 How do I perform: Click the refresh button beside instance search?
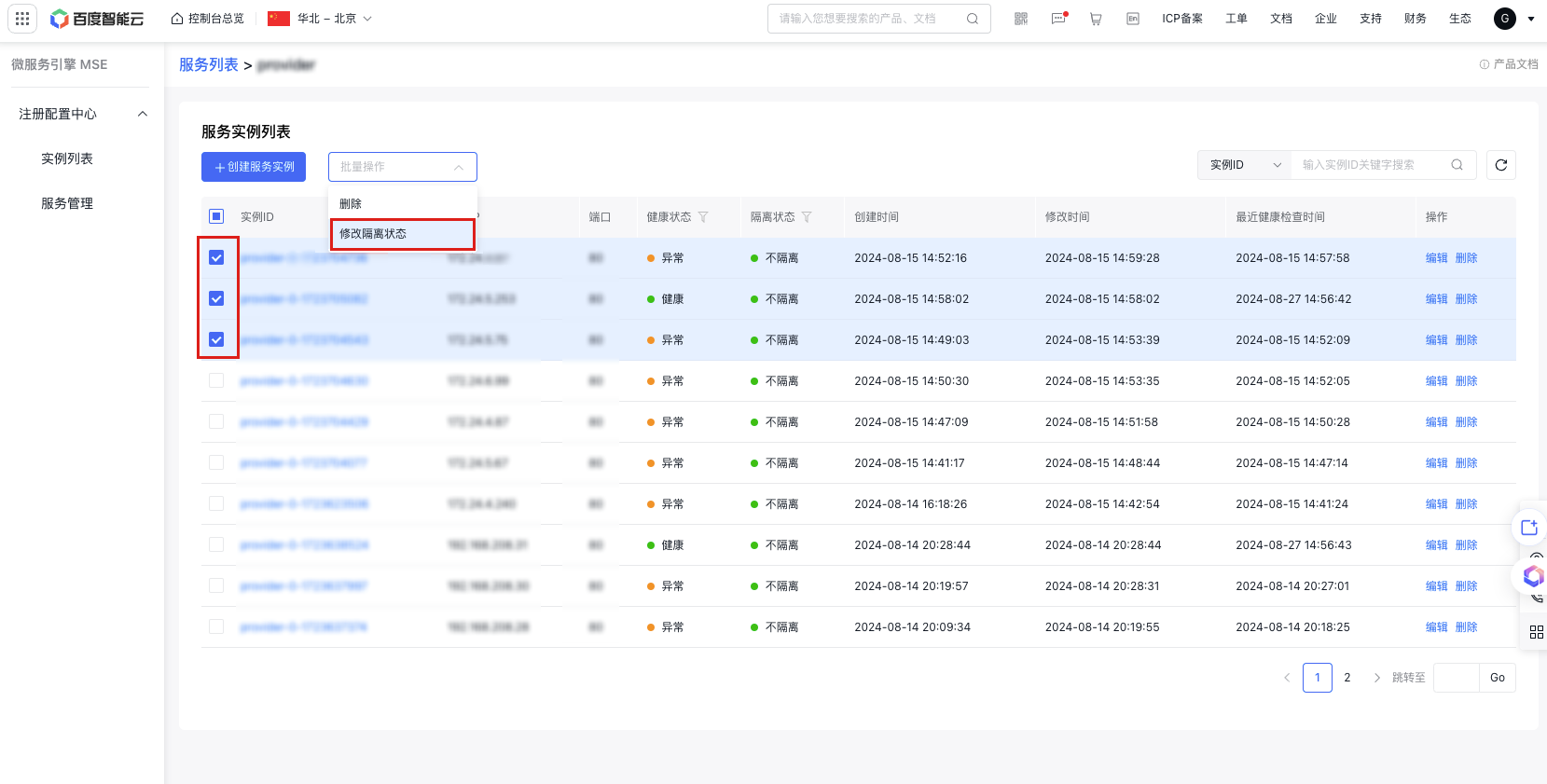1501,165
